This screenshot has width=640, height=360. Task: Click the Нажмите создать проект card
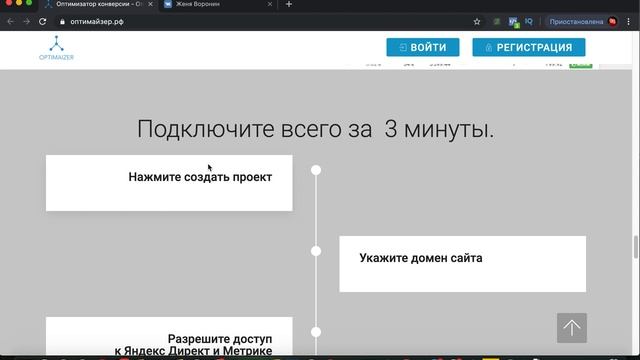169,183
